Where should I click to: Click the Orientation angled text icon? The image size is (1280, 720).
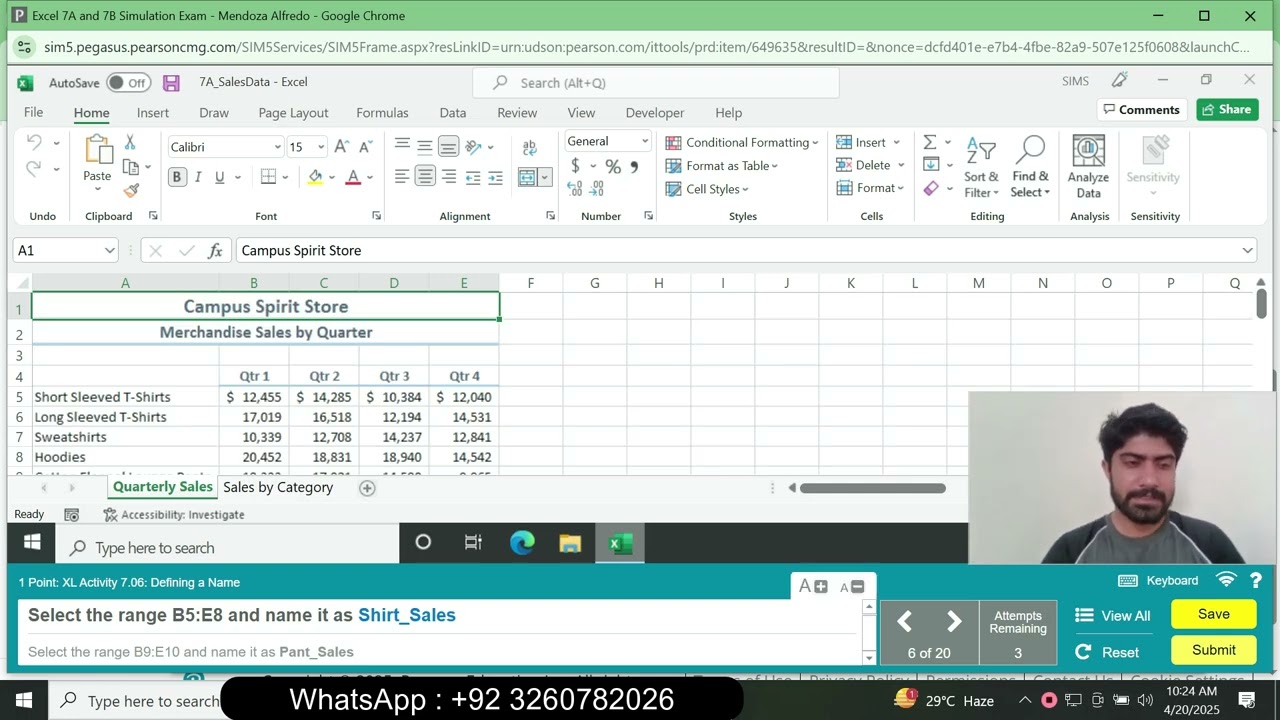474,147
